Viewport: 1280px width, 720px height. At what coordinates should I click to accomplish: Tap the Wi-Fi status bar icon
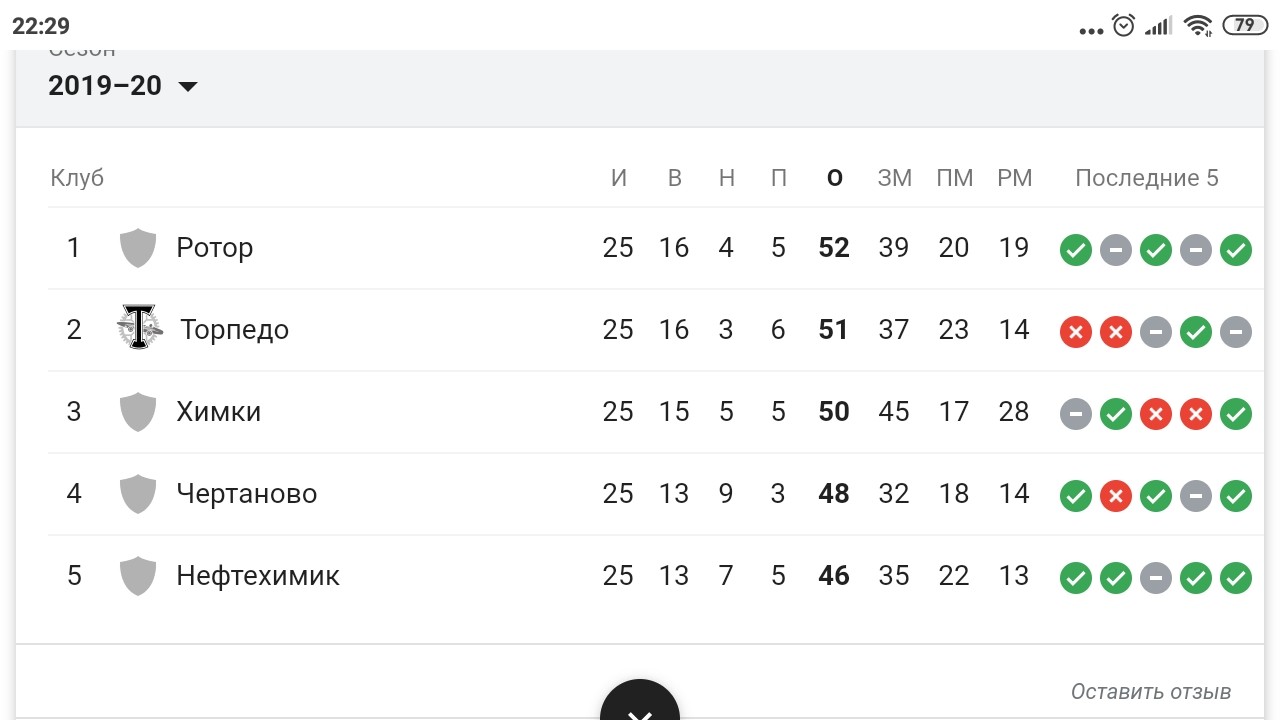(x=1197, y=25)
